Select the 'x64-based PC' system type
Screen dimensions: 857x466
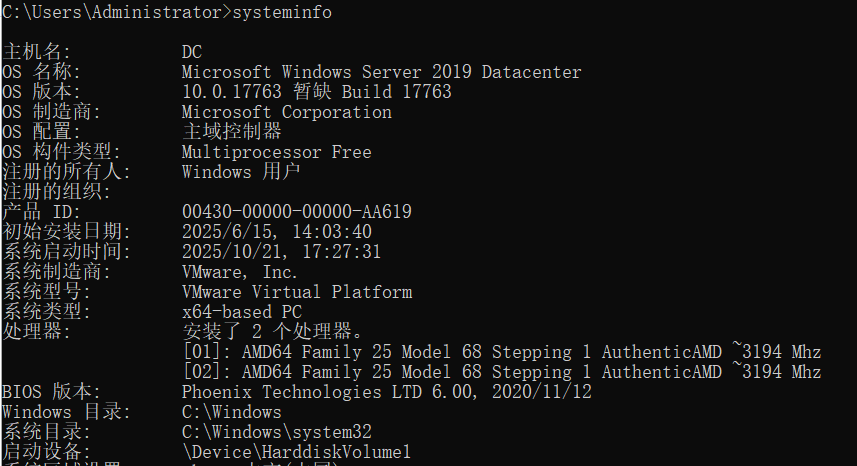coord(242,311)
